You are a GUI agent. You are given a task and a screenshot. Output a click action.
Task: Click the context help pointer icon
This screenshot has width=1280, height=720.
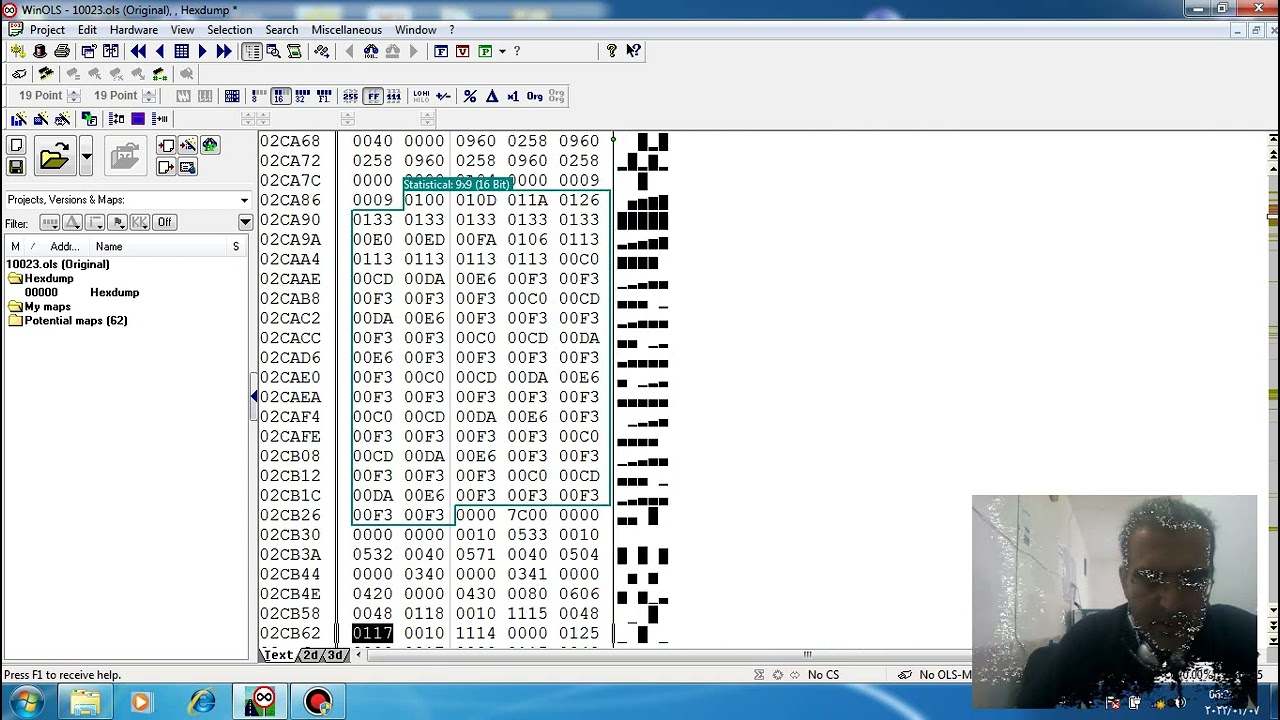633,51
